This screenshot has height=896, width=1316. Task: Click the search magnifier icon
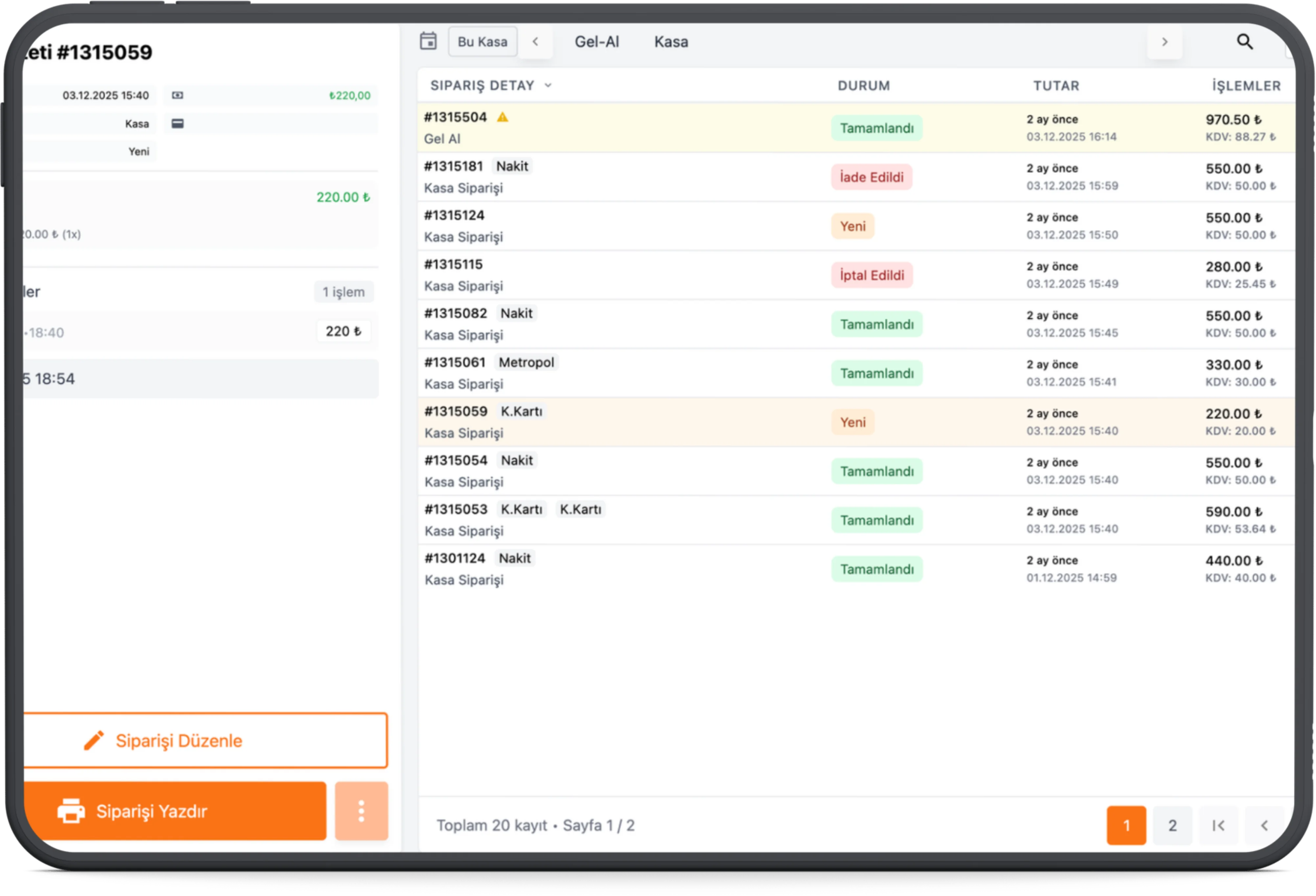point(1244,41)
